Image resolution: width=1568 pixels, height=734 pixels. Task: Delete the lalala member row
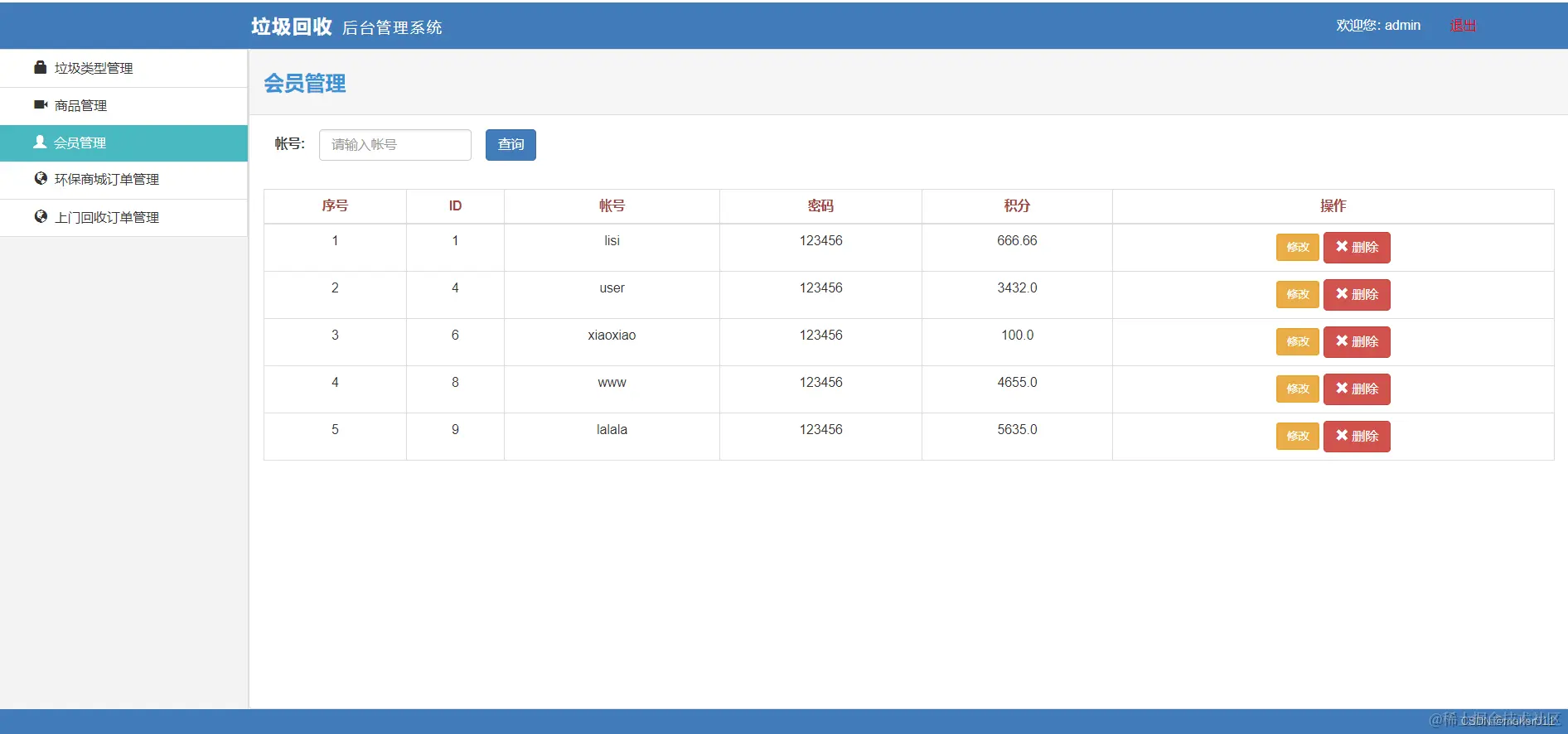(x=1357, y=436)
